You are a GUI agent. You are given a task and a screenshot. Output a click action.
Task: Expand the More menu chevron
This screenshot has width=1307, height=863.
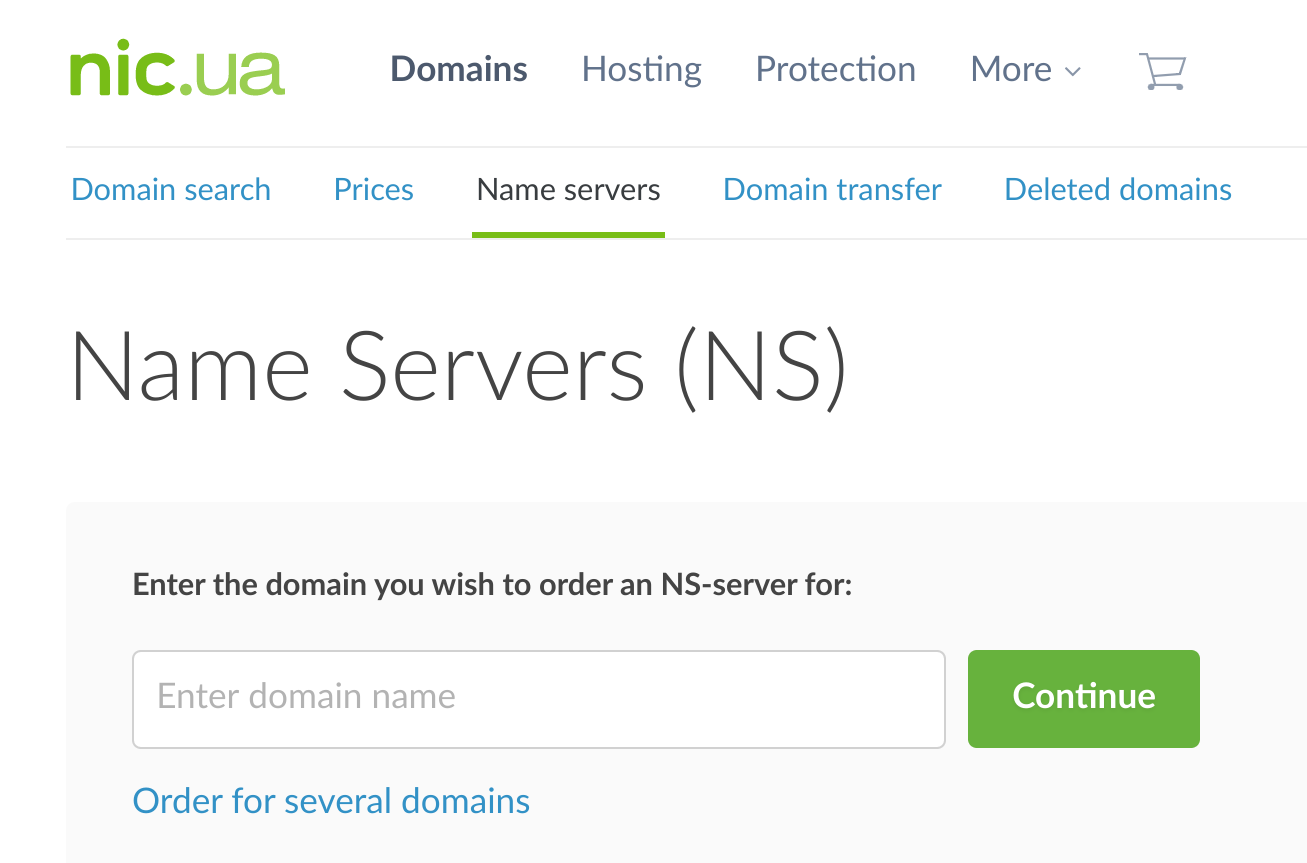tap(1073, 71)
